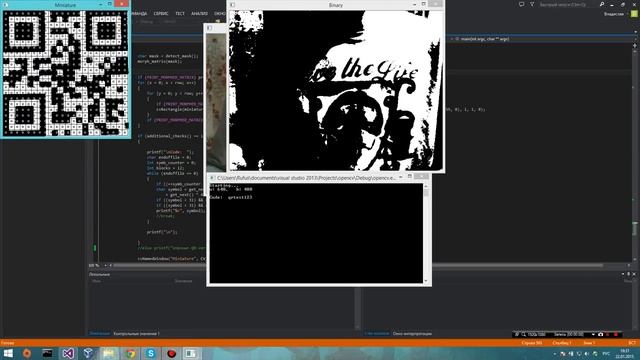Click the console window title bar icon
Screen dimensions: 640x360
[212, 178]
